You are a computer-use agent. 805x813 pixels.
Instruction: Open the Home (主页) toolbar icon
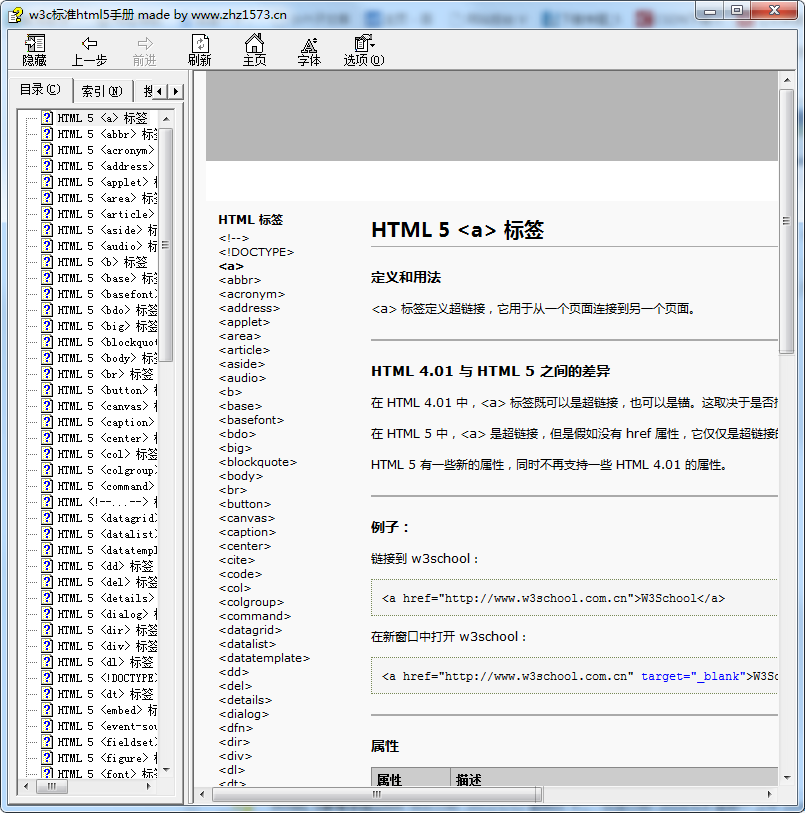point(255,50)
